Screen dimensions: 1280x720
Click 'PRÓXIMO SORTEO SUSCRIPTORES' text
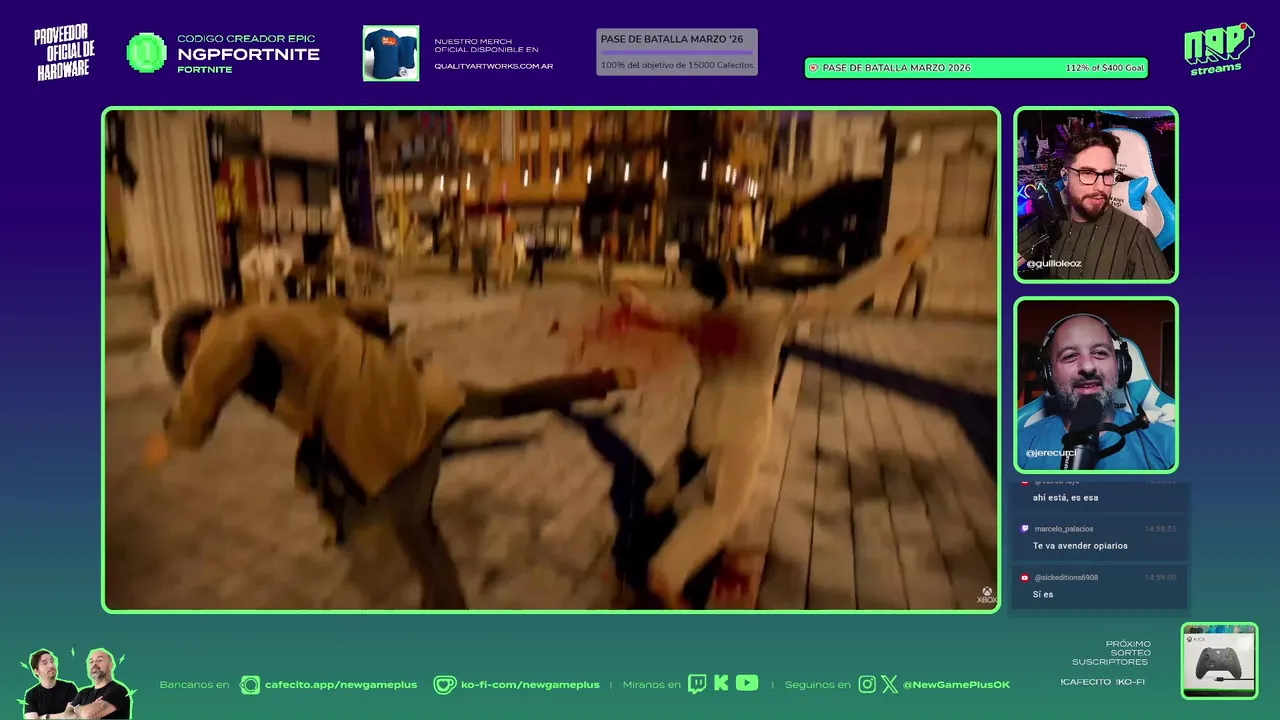1111,653
